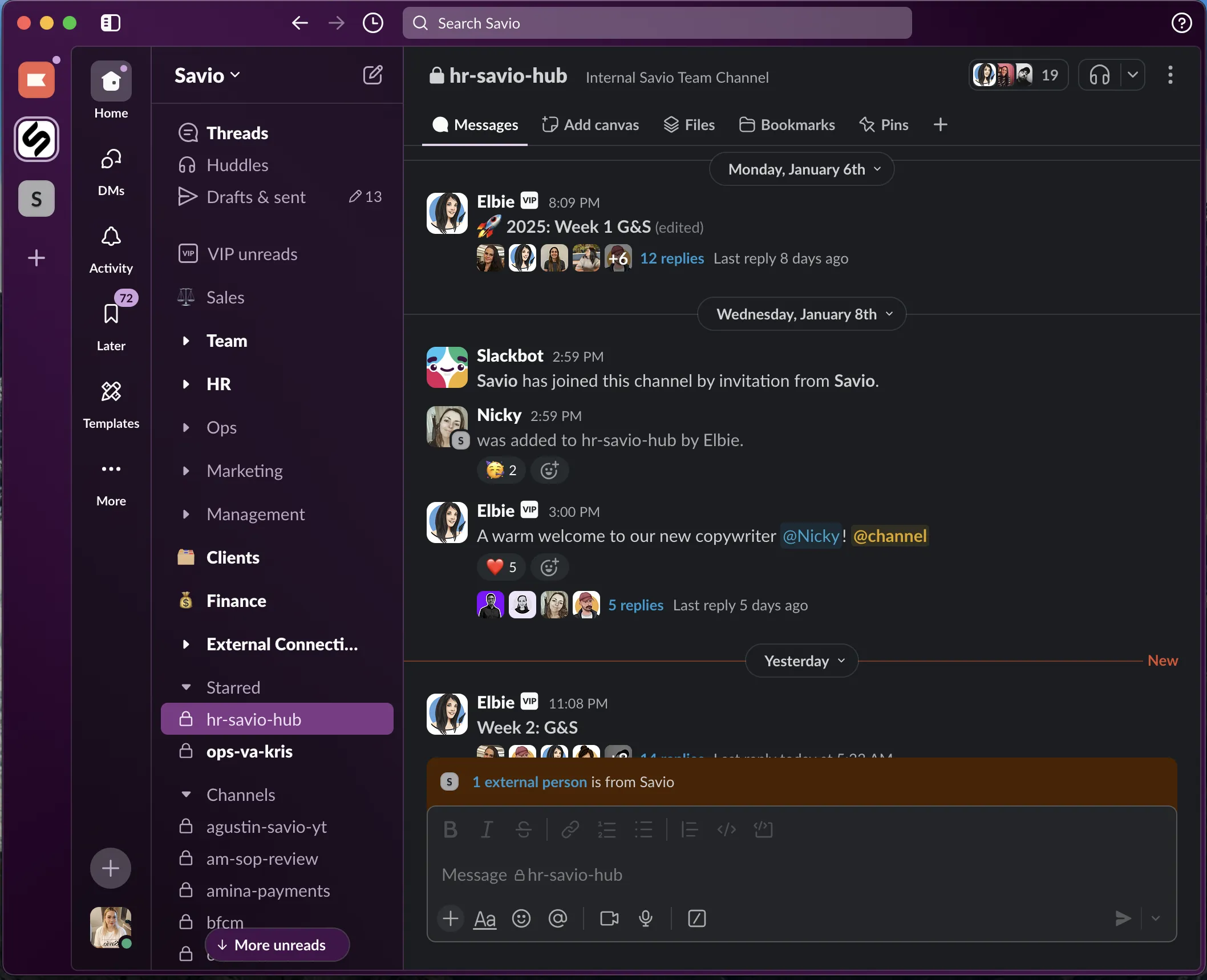Click the compose new message icon
This screenshot has height=980, width=1207.
(x=372, y=75)
